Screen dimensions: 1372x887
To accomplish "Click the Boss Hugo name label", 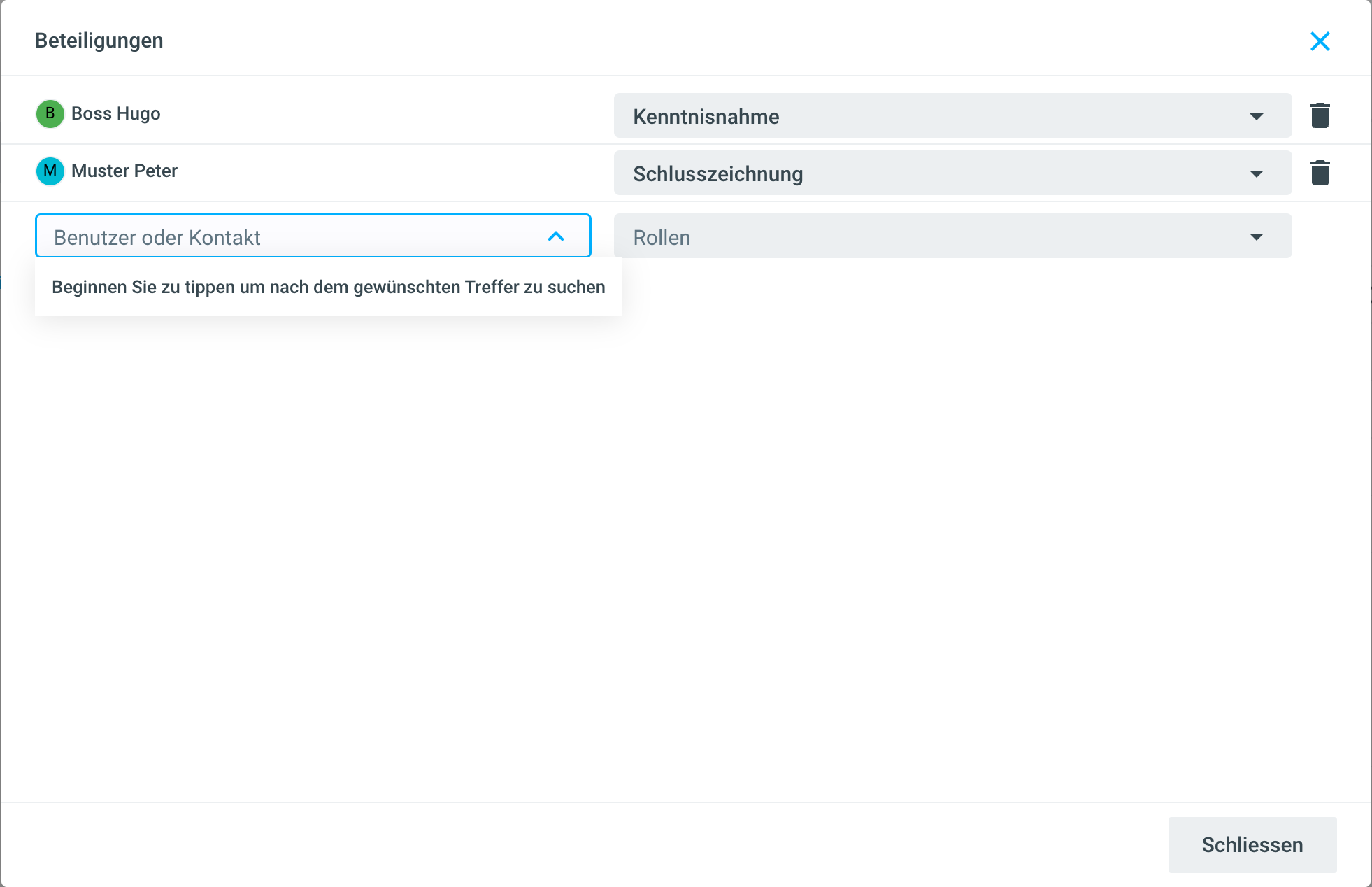I will point(116,113).
